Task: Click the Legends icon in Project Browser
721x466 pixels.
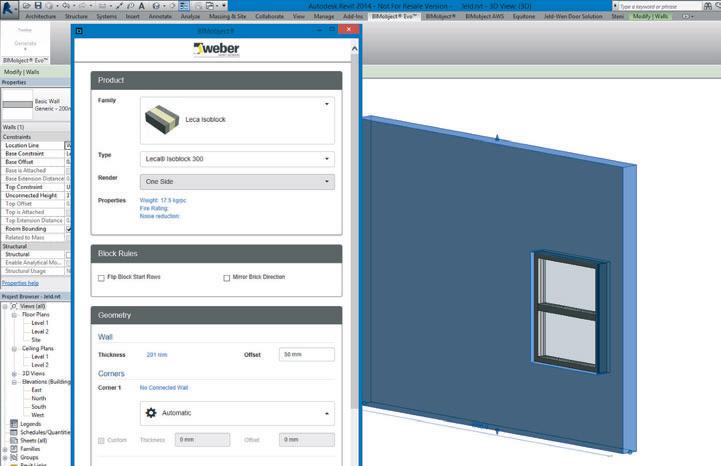Action: pyautogui.click(x=14, y=424)
